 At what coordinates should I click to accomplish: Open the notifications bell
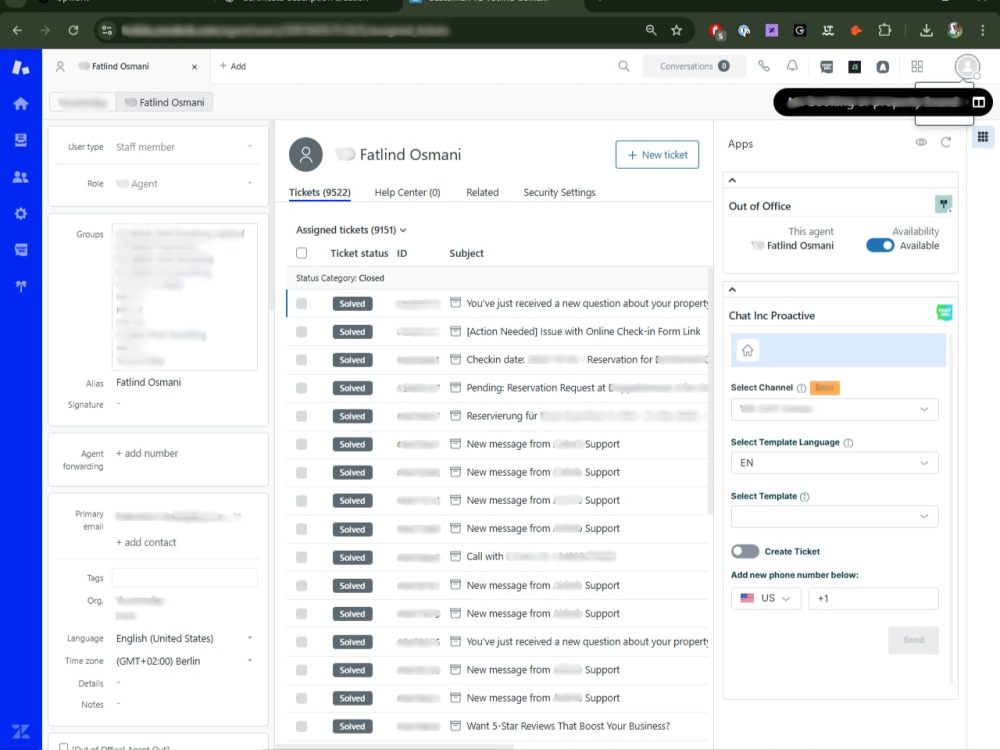pos(791,66)
